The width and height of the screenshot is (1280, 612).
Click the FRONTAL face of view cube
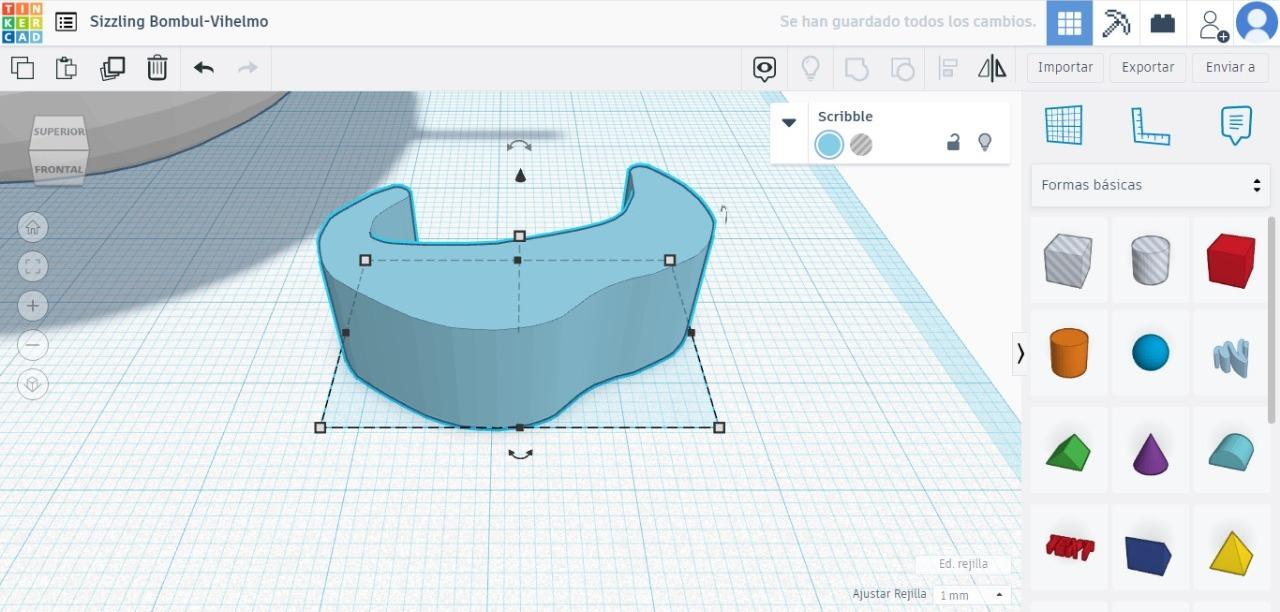59,169
